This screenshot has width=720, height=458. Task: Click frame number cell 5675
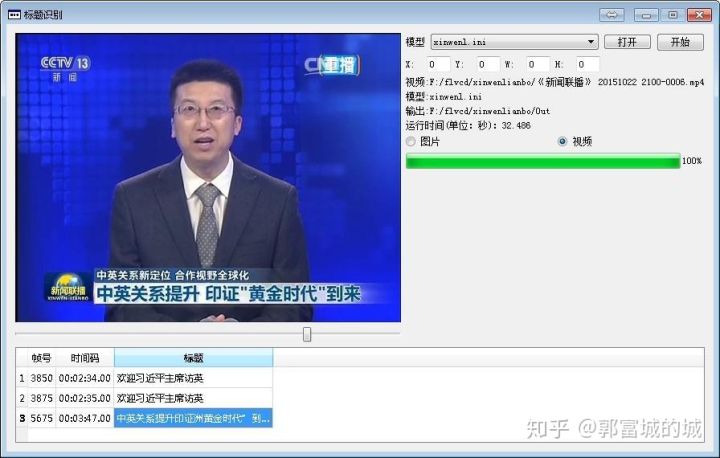41,418
